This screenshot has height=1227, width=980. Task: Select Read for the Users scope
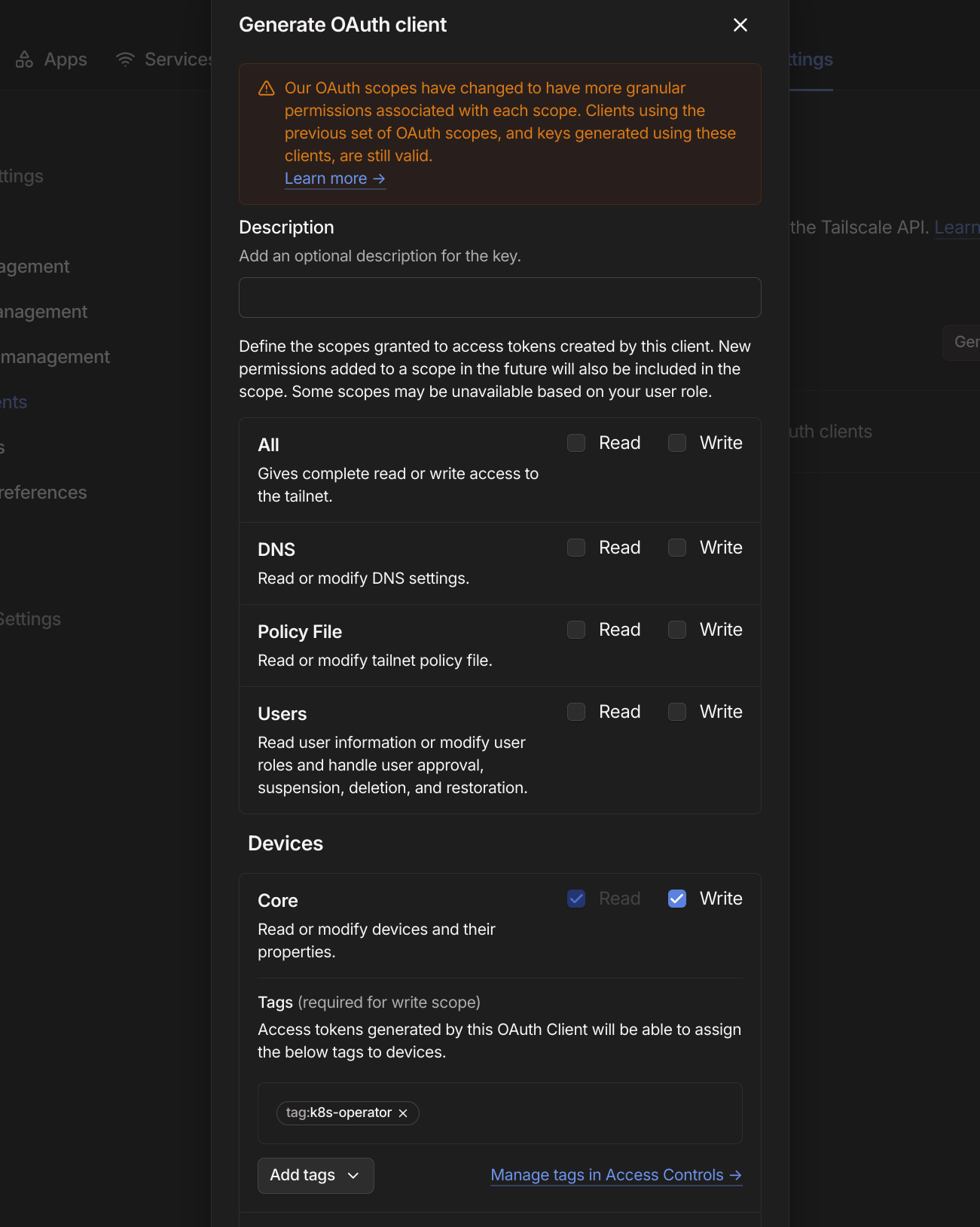(x=576, y=712)
